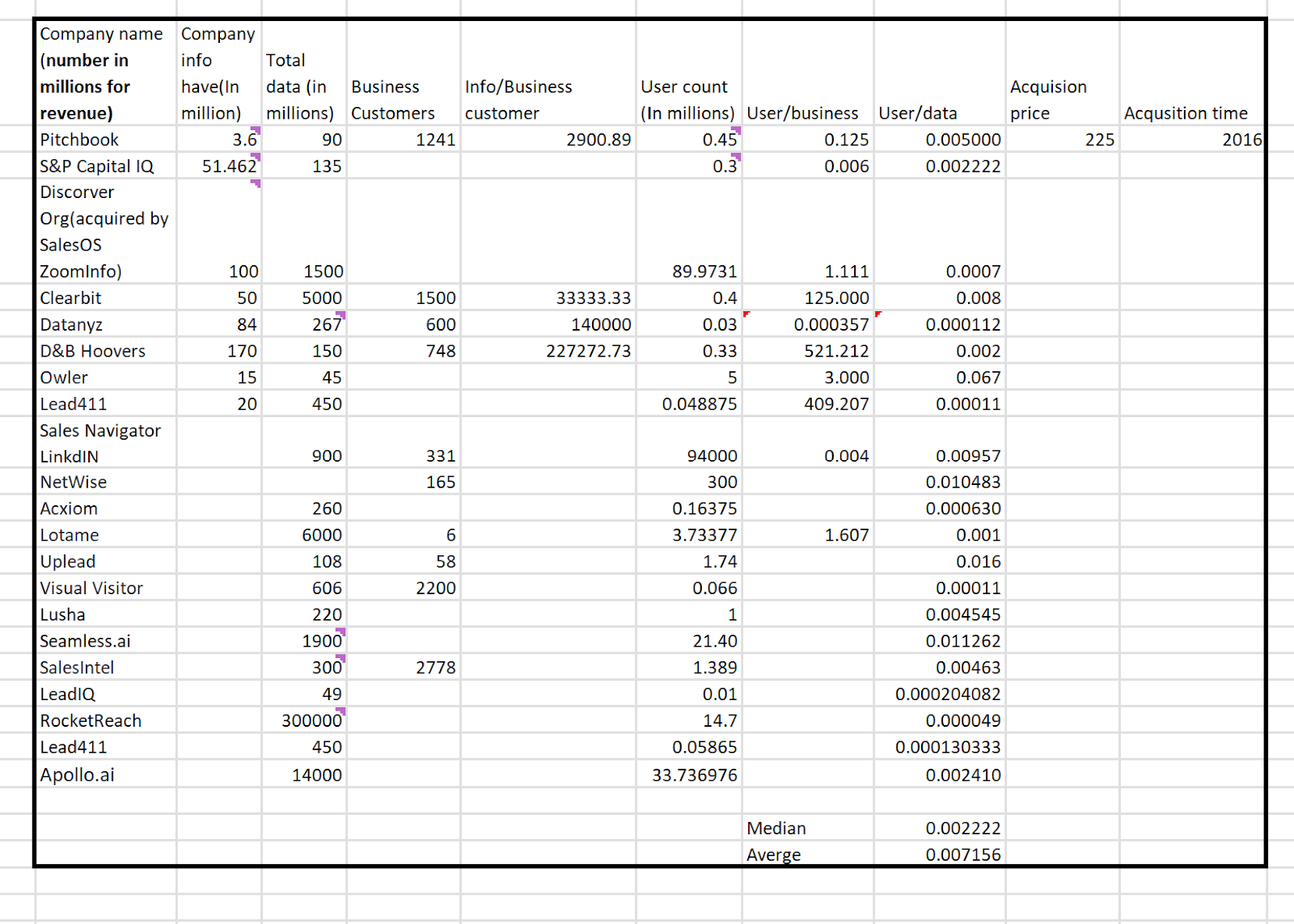Select the D&B Hoovers cell
Viewport: 1294px width, 924px height.
(x=106, y=351)
